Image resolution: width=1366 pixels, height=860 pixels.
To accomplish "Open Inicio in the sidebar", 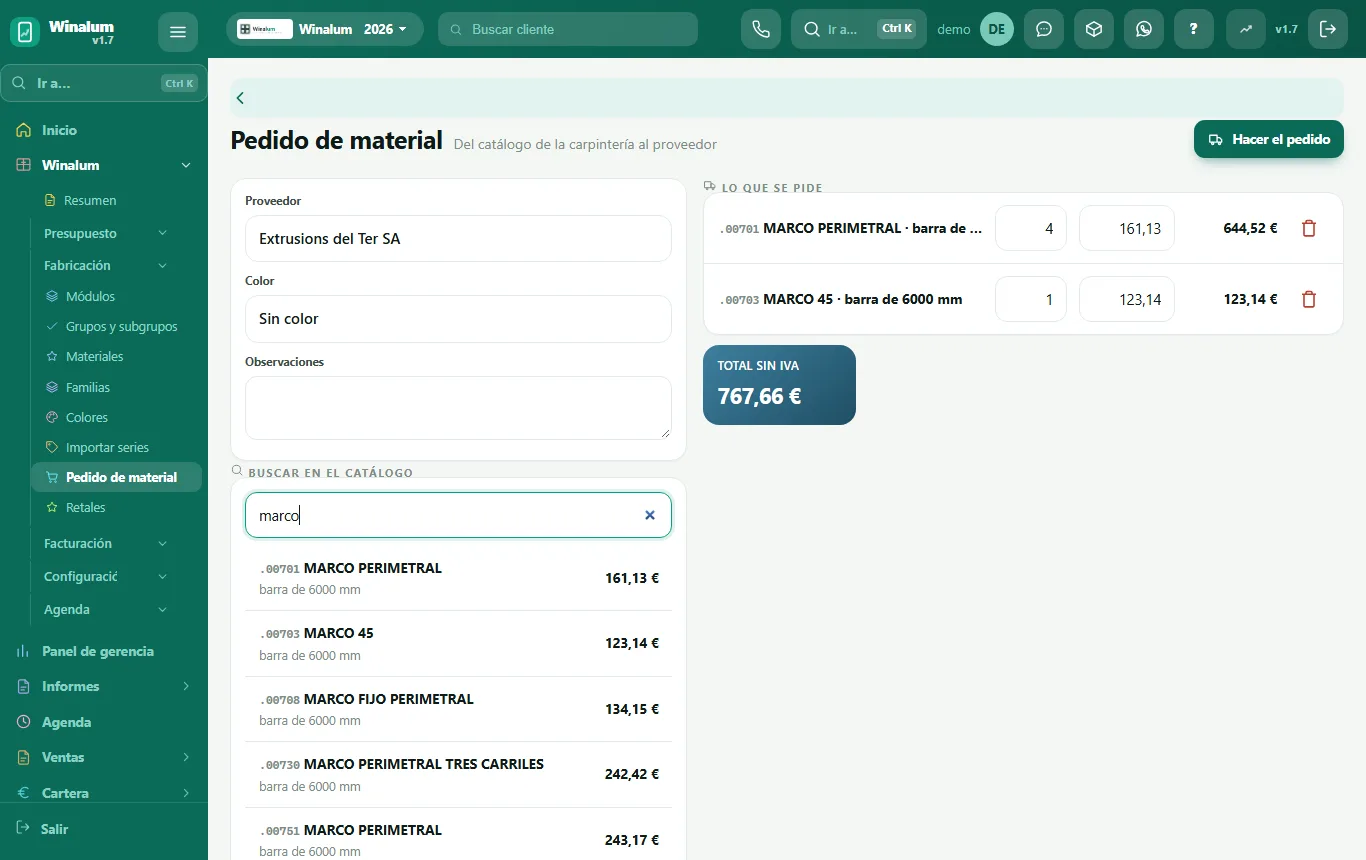I will point(104,130).
